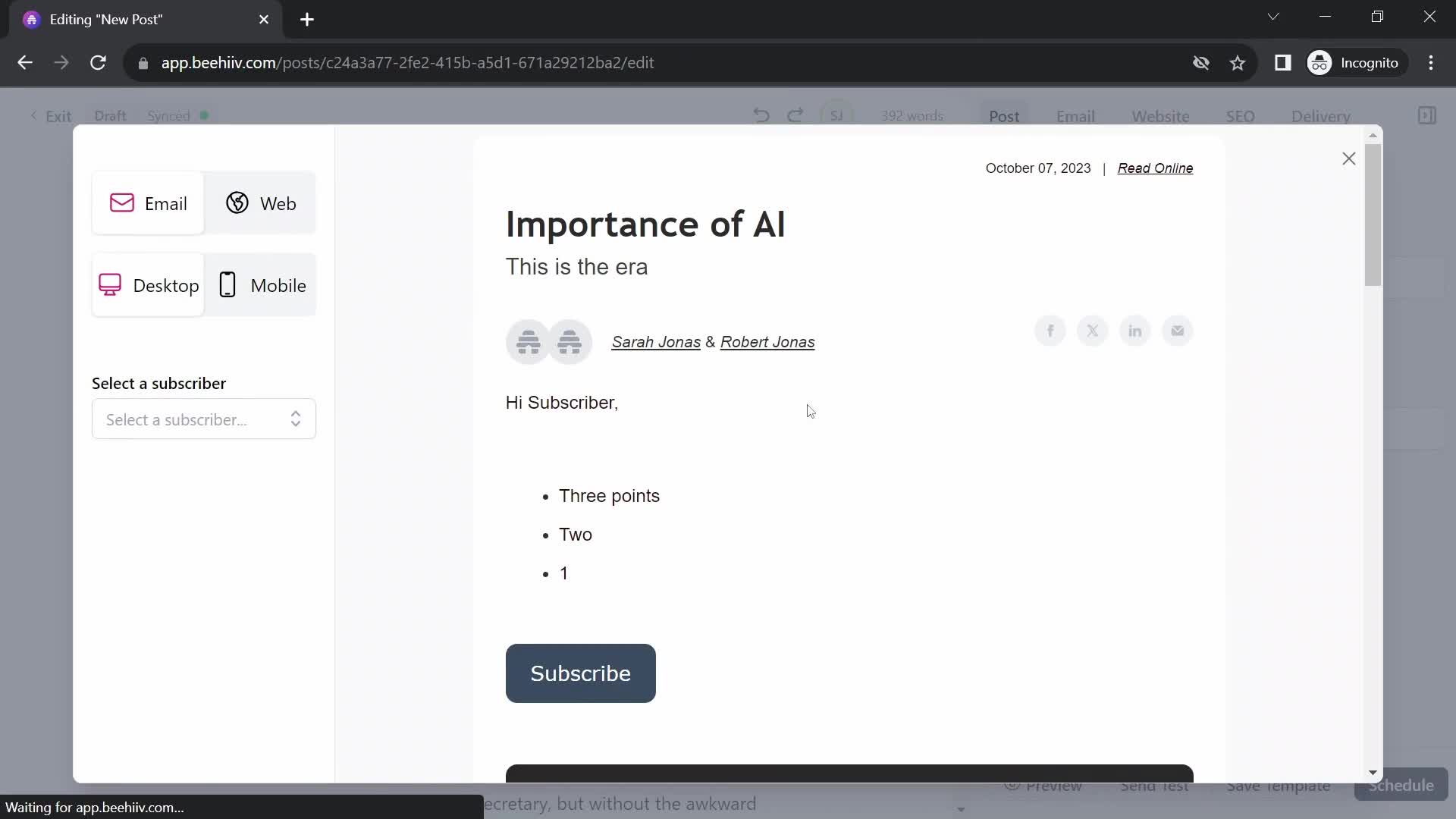
Task: Click the Facebook share icon
Action: coord(1050,330)
